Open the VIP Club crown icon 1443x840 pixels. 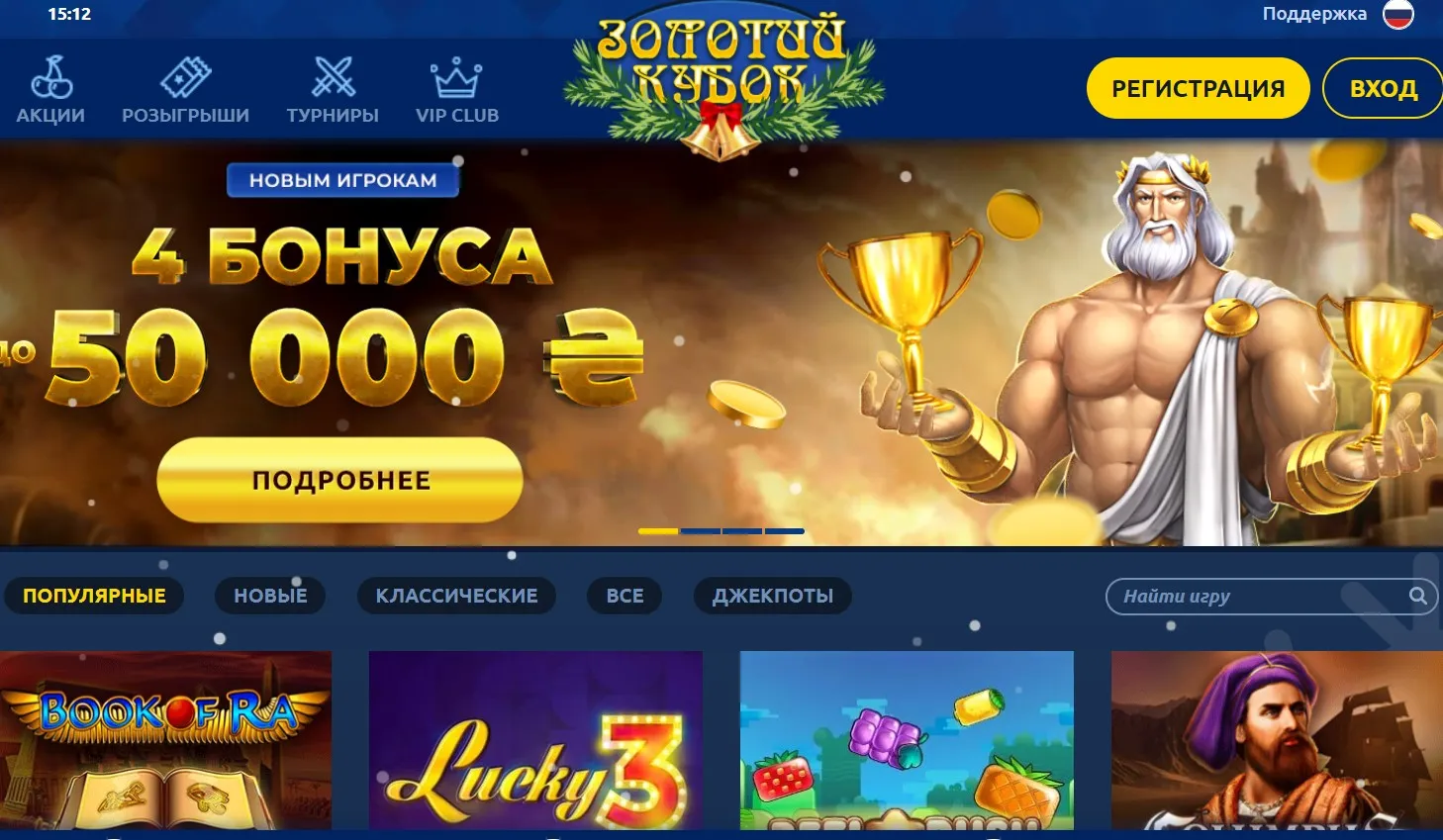click(456, 77)
